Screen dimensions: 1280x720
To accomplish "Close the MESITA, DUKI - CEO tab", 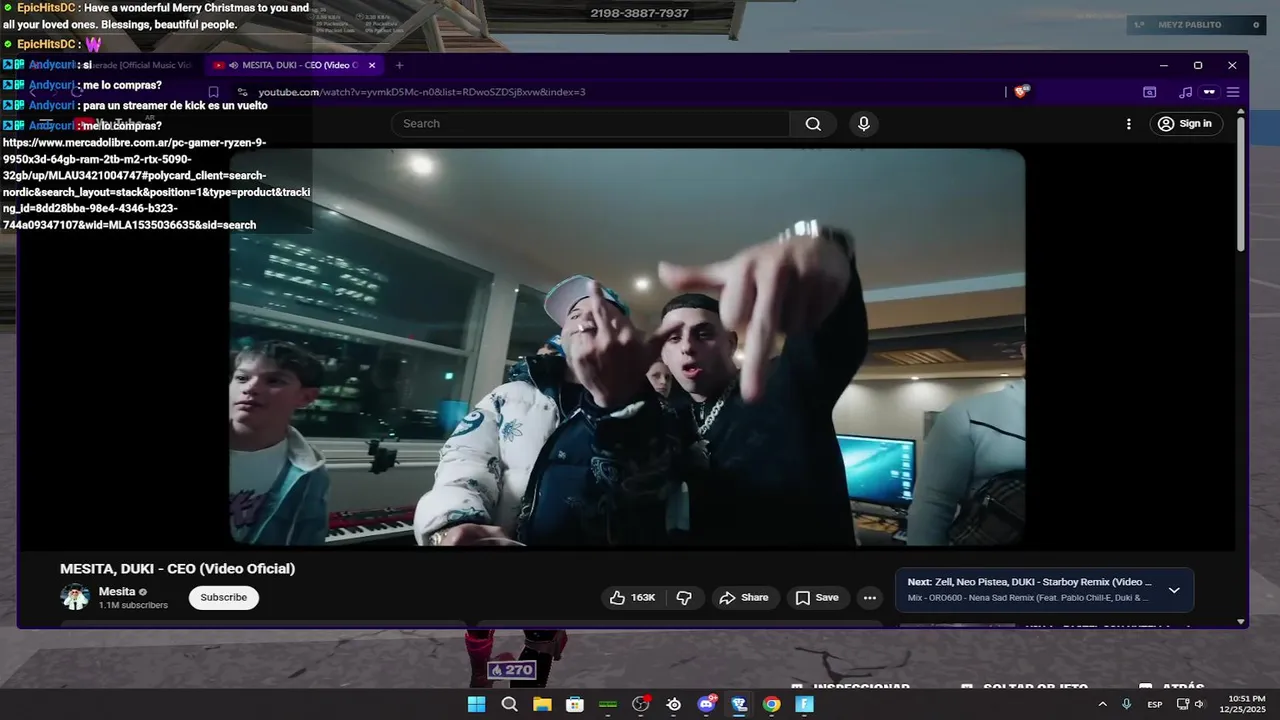I will click(372, 65).
